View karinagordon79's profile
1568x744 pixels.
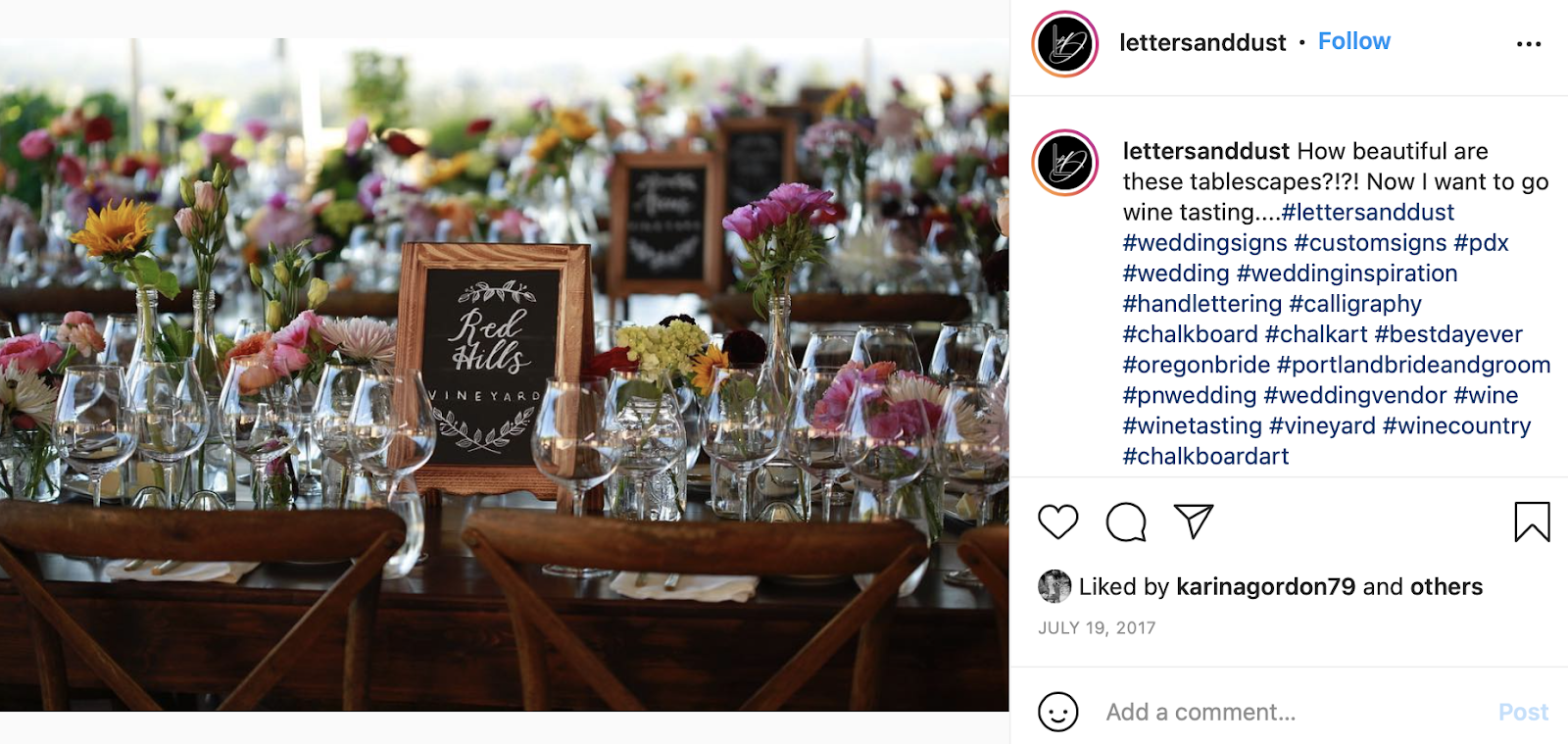pos(1265,586)
